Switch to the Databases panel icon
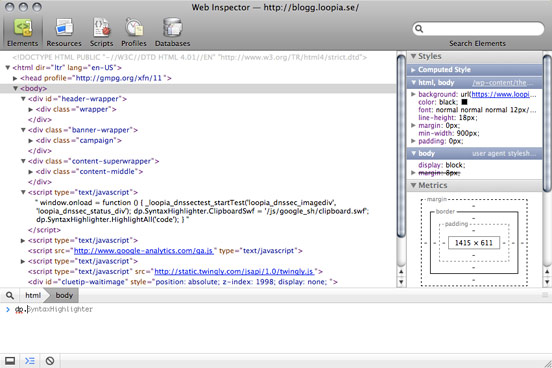 (172, 27)
